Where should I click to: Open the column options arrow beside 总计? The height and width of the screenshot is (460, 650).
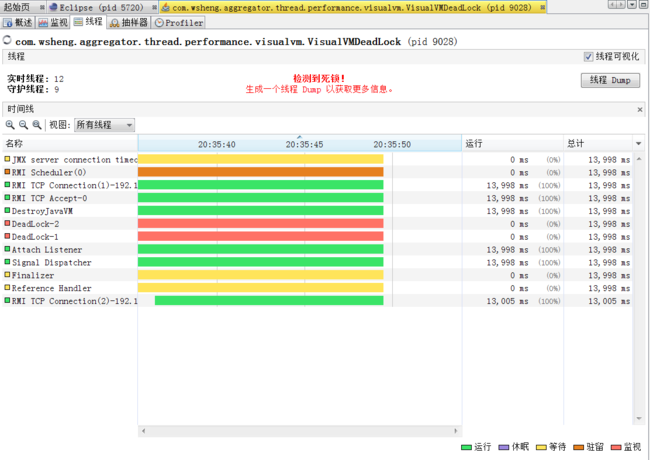[638, 143]
